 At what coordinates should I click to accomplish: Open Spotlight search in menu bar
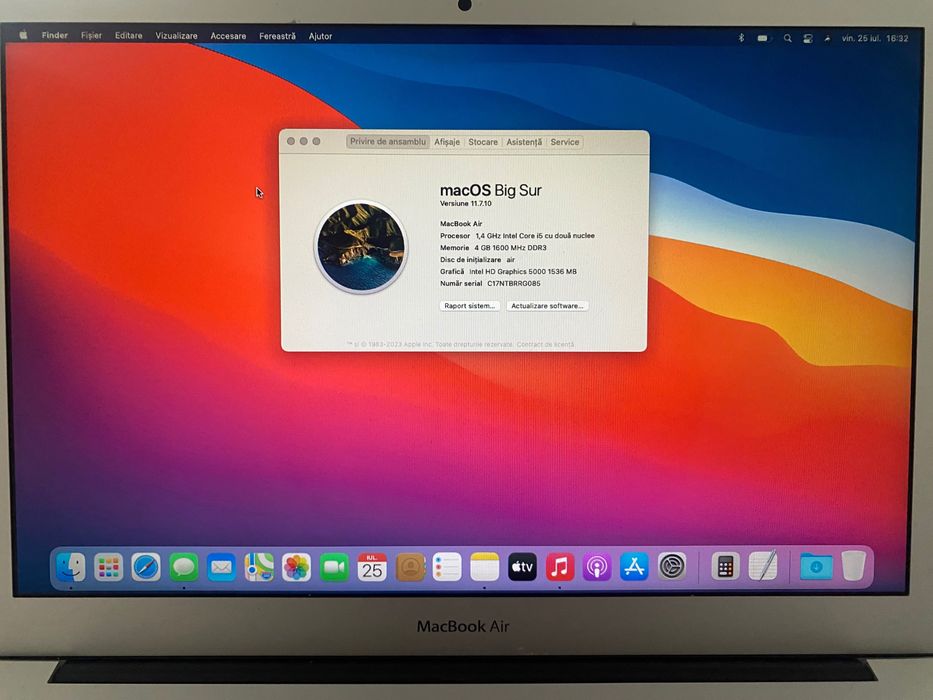[787, 38]
